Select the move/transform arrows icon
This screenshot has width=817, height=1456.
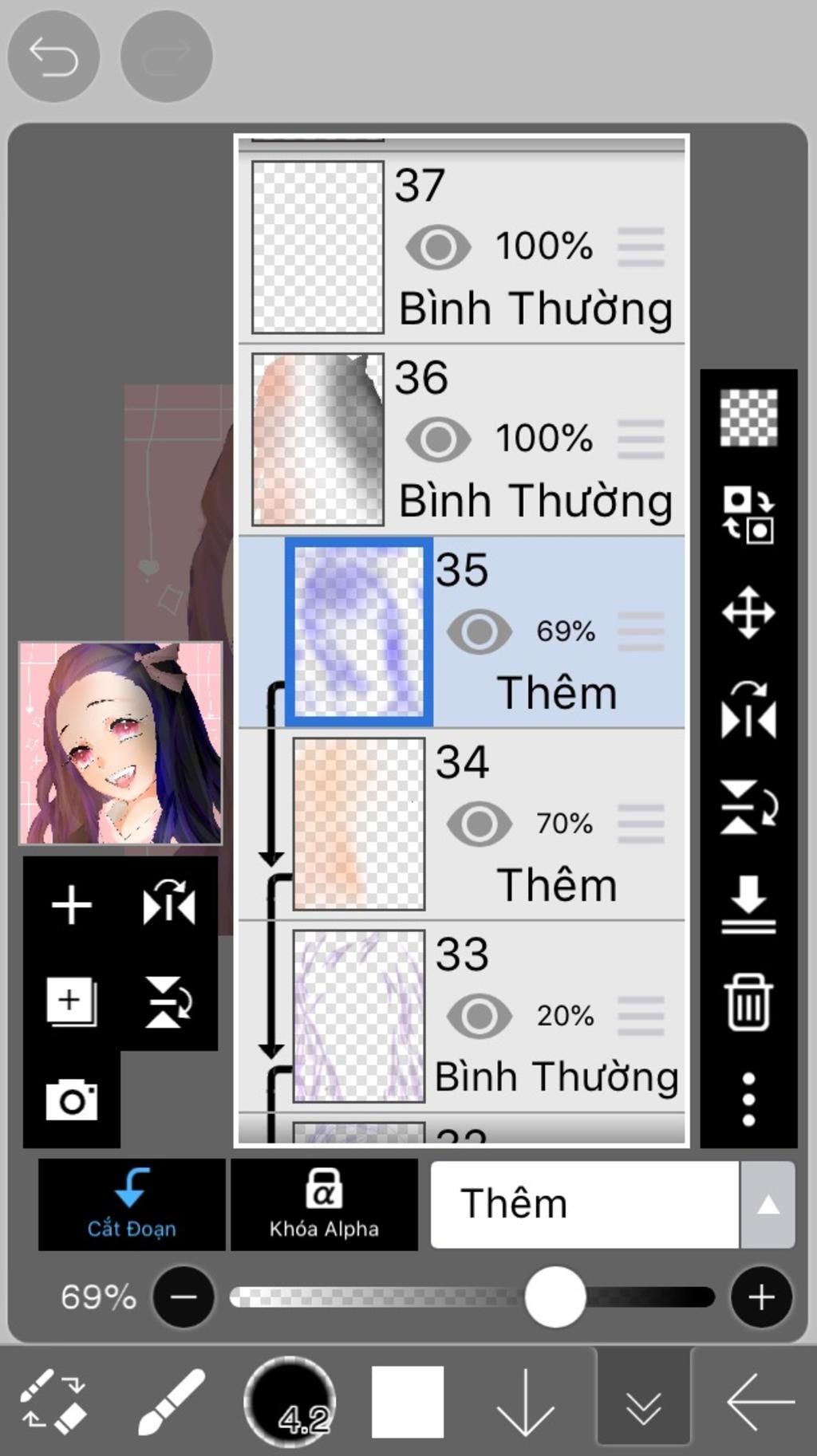(748, 612)
